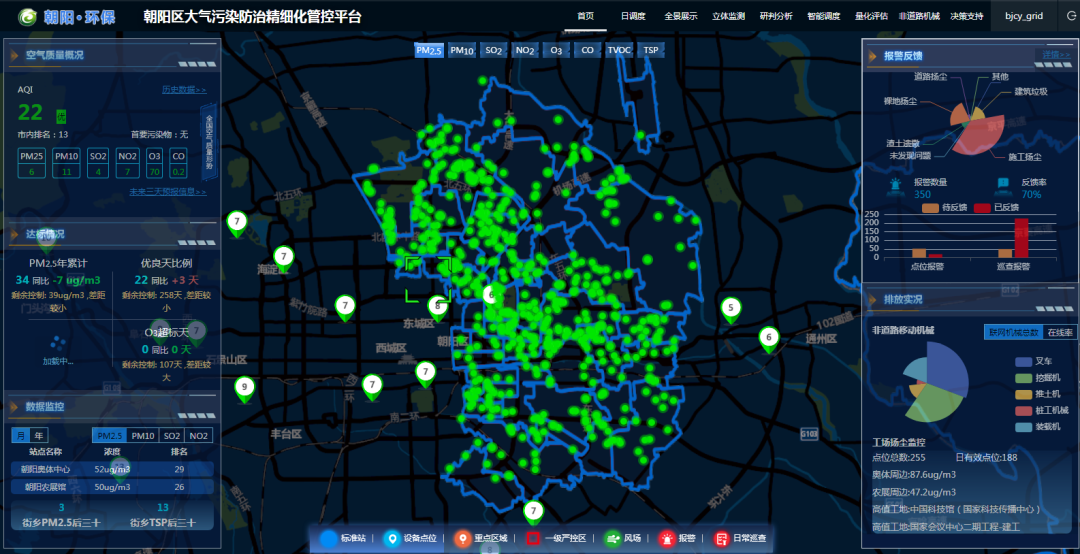The width and height of the screenshot is (1080, 554).
Task: Click the header icon beside bjcy_grid
Action: pyautogui.click(x=1071, y=16)
